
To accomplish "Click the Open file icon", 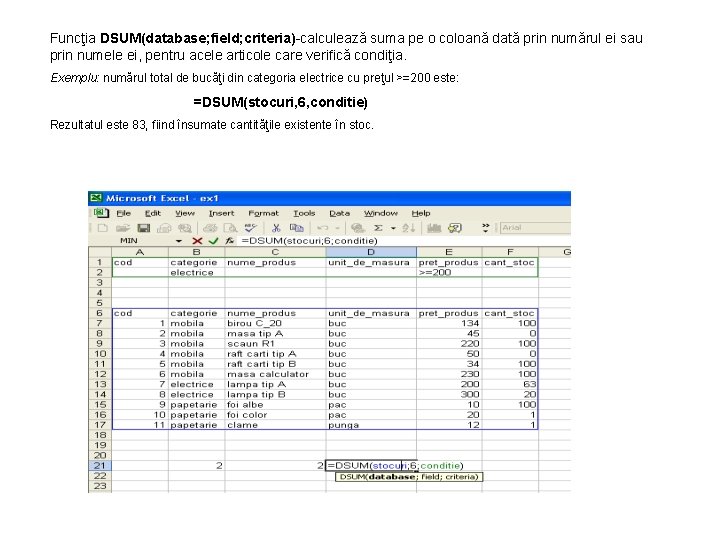I will [x=123, y=228].
